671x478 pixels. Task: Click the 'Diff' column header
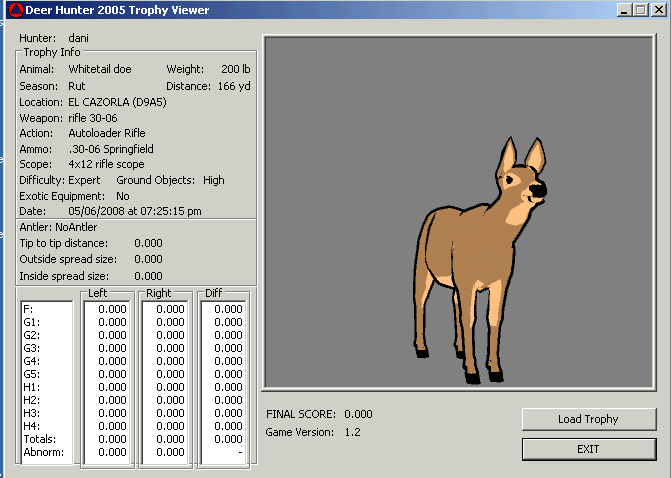pos(214,293)
